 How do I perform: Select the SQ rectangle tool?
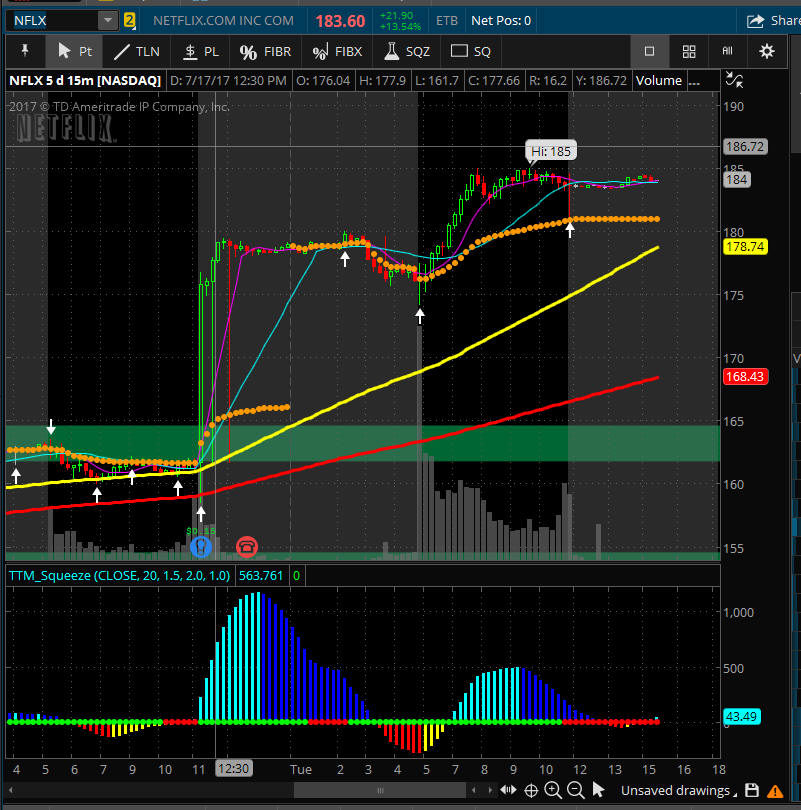pyautogui.click(x=471, y=51)
